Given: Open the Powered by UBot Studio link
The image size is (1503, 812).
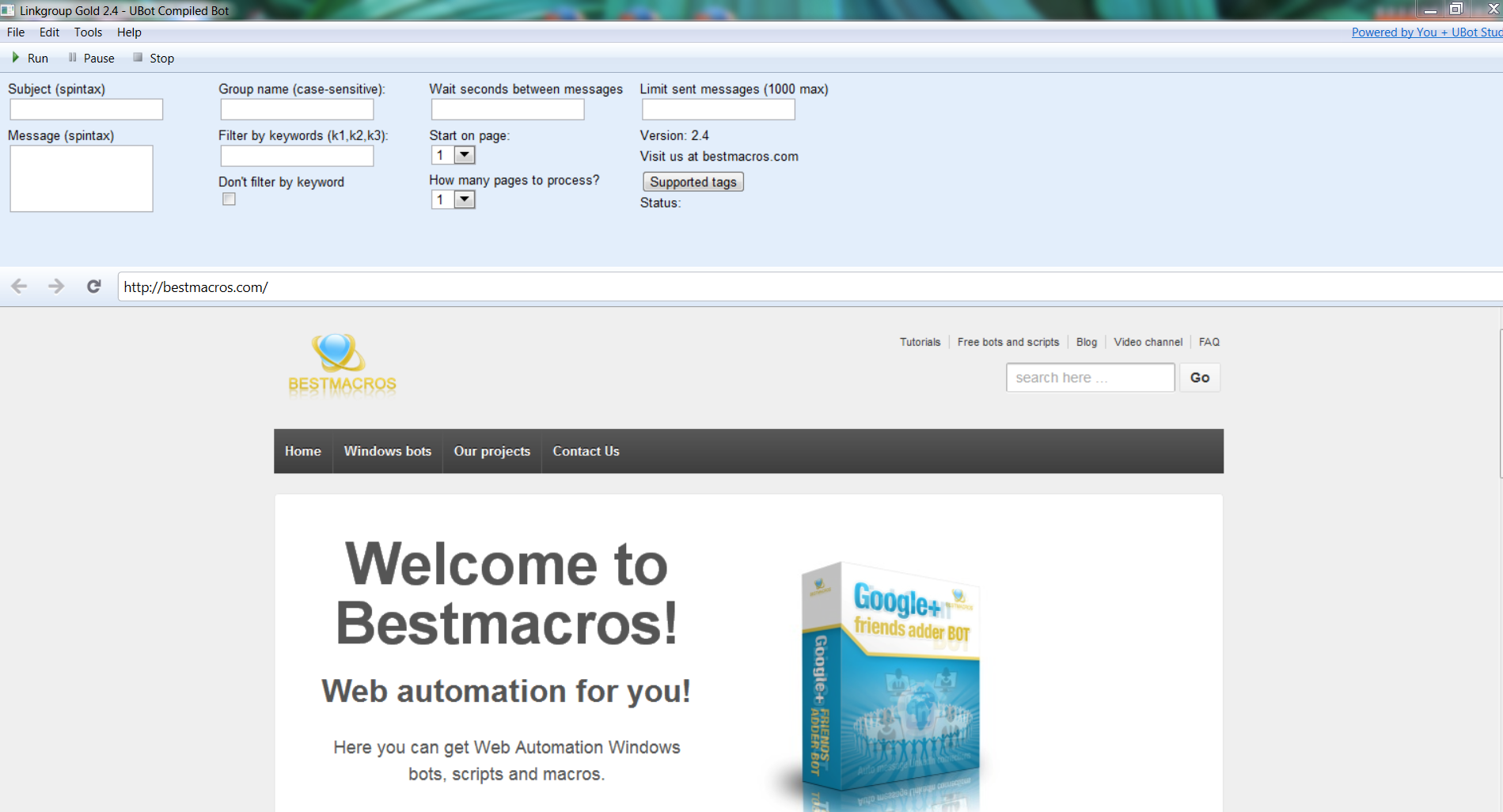Looking at the screenshot, I should [1425, 32].
